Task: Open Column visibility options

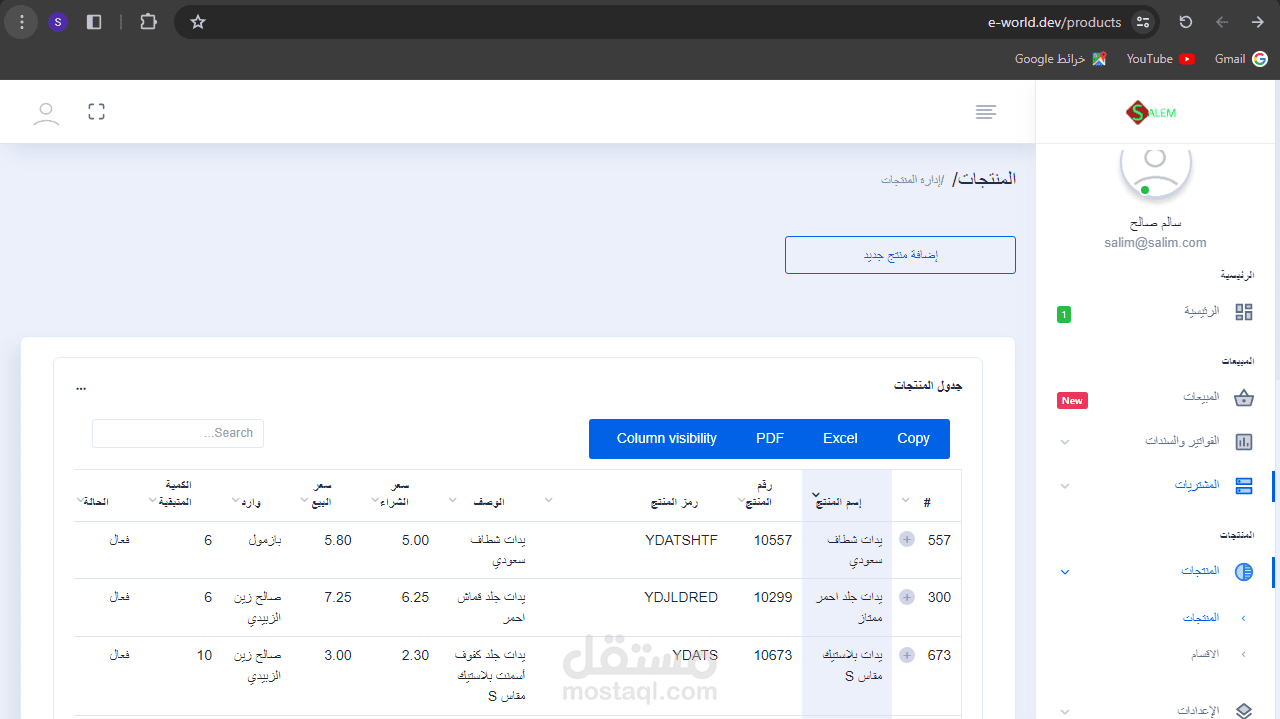Action: [666, 438]
